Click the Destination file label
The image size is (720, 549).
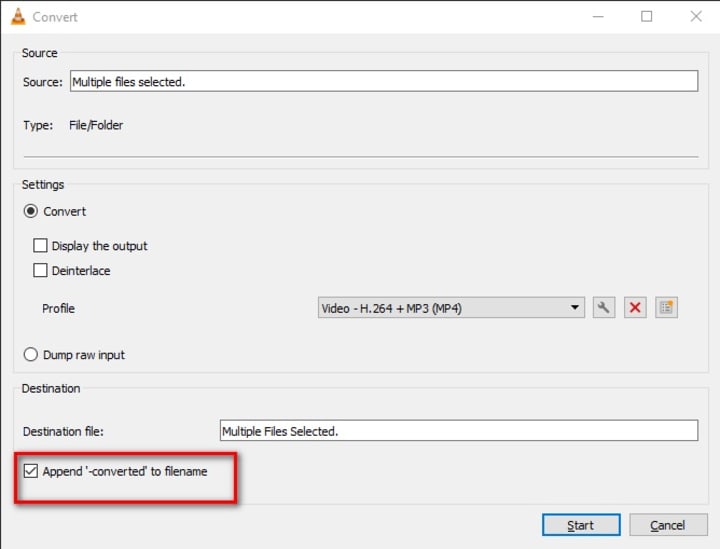coord(63,431)
